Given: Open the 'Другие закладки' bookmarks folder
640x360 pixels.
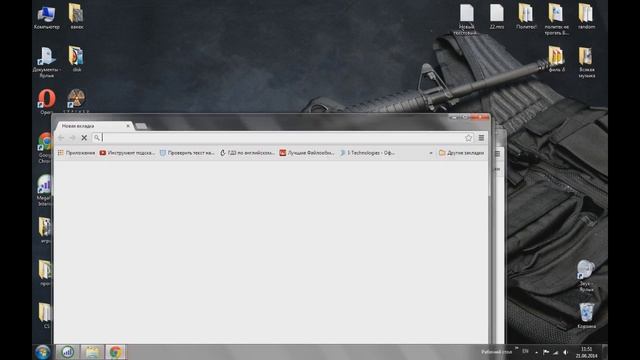Looking at the screenshot, I should [461, 153].
